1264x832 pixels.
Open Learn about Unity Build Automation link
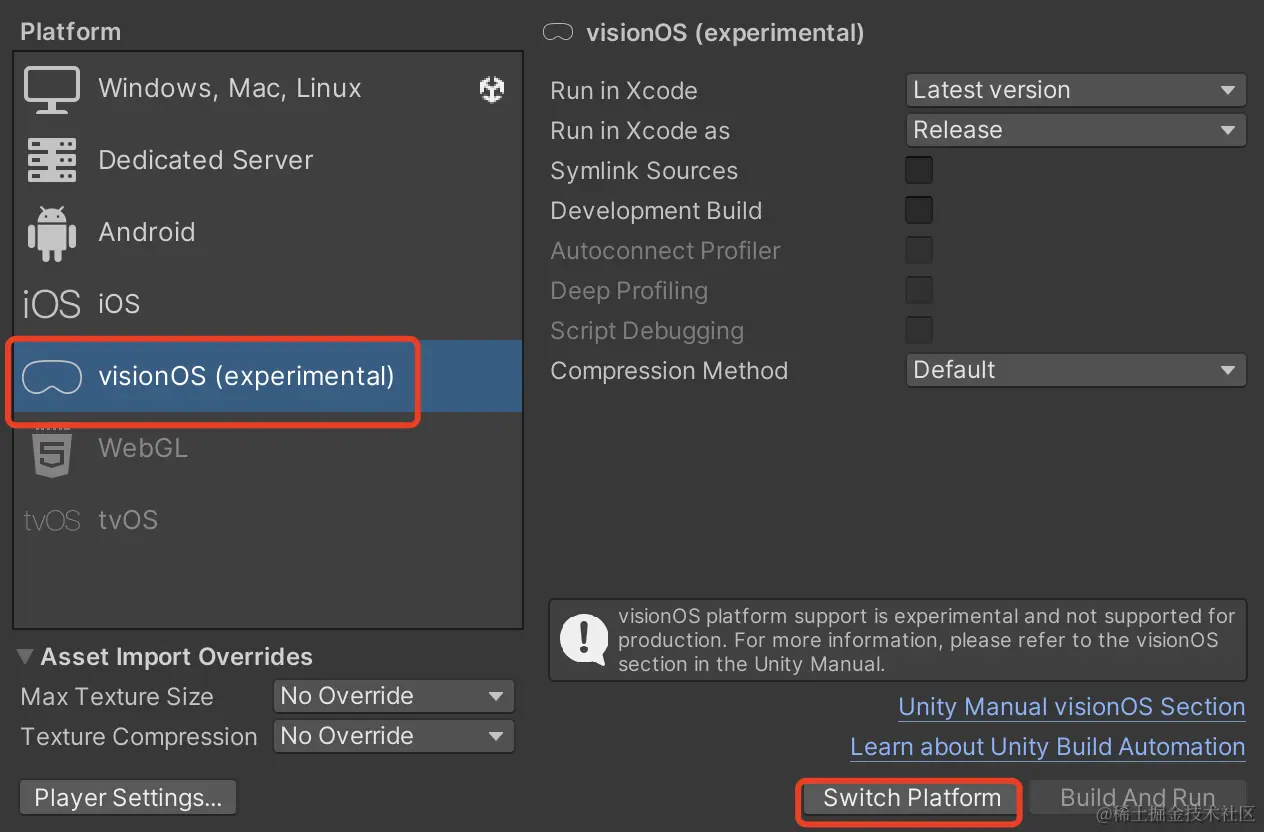click(x=1048, y=747)
